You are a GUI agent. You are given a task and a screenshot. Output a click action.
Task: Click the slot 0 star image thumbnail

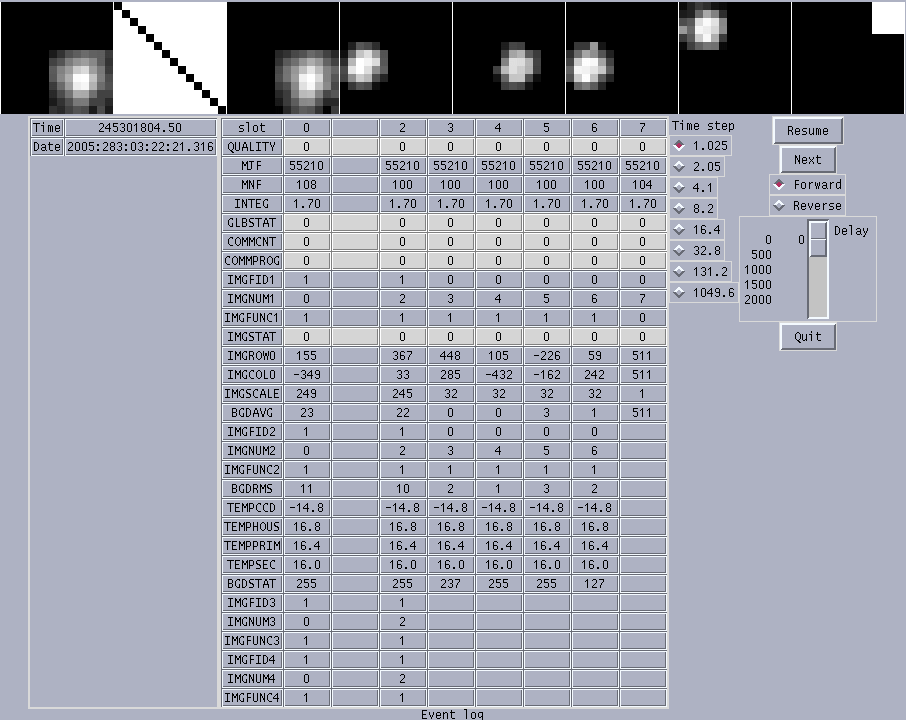coord(57,58)
